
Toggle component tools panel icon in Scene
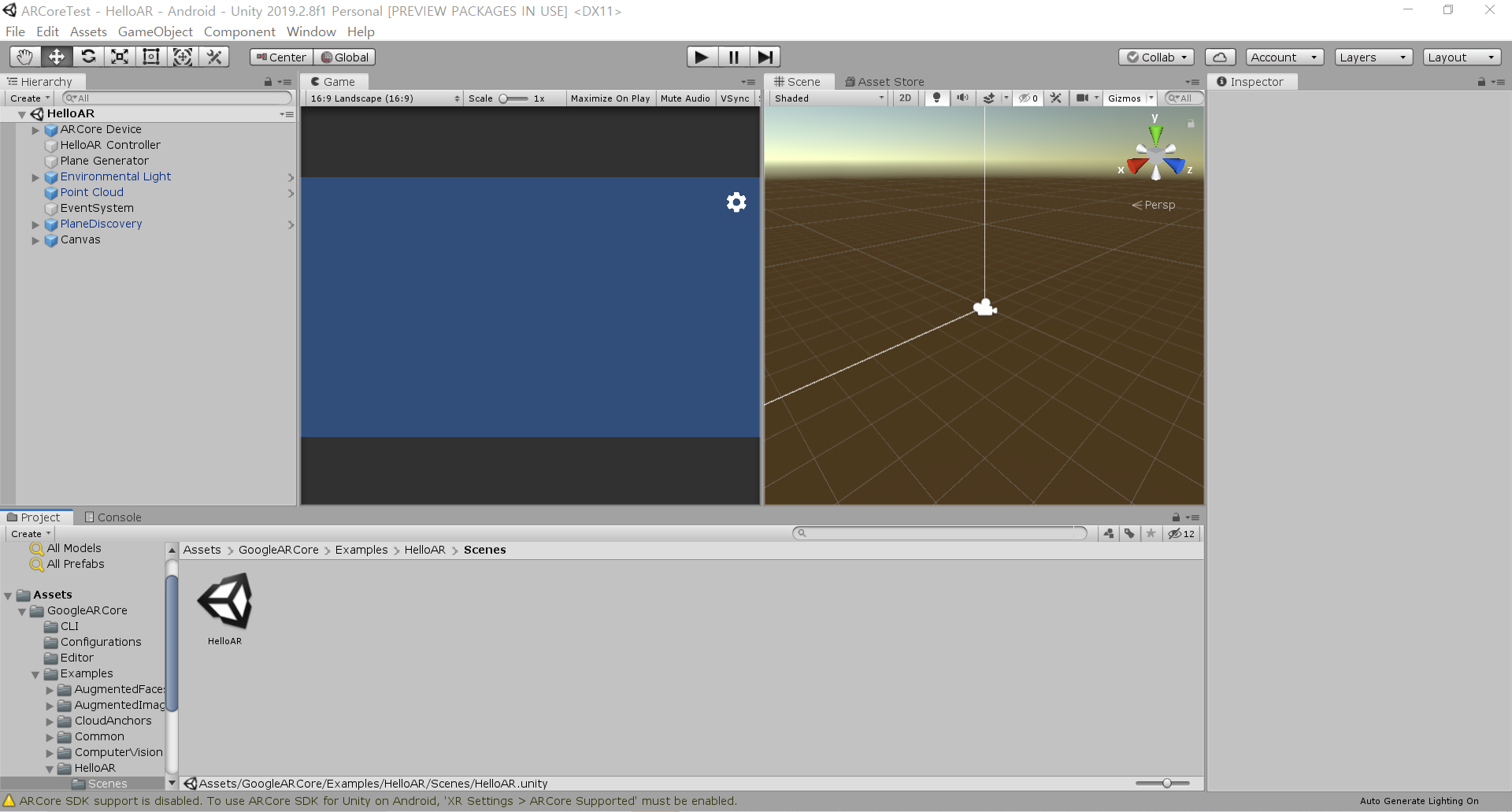(1056, 98)
